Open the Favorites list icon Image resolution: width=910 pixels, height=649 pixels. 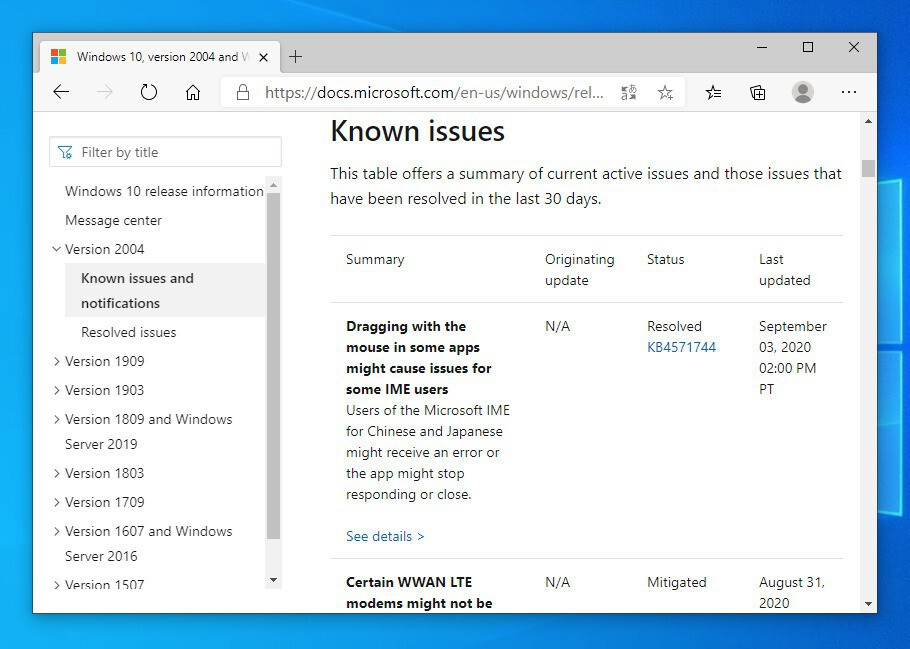713,93
